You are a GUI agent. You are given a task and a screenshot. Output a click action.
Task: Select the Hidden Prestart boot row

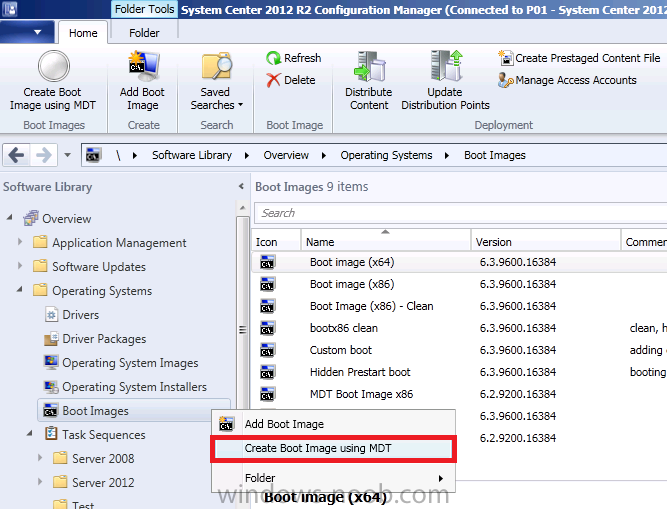459,372
